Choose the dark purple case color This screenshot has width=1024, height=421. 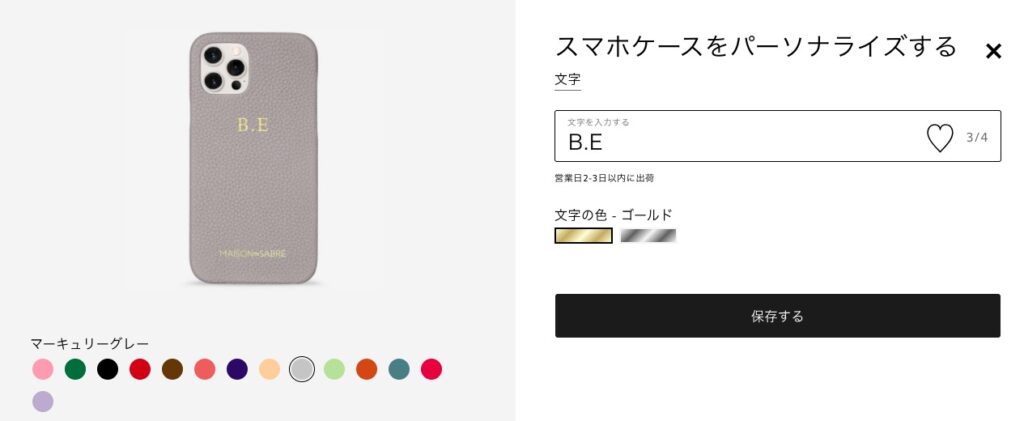tap(237, 369)
